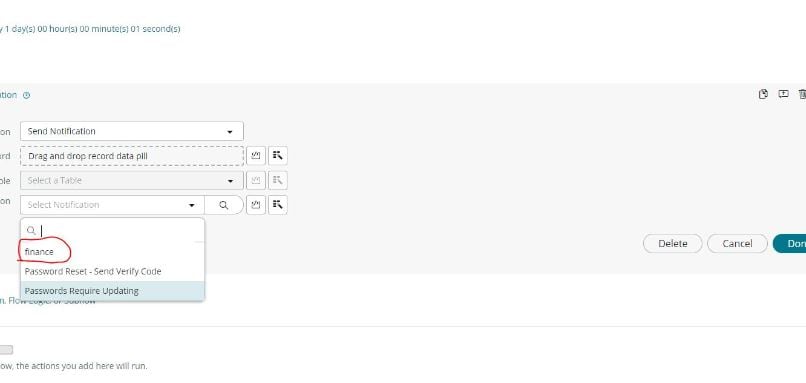Click the magnifier button in Select Notification field

[224, 205]
